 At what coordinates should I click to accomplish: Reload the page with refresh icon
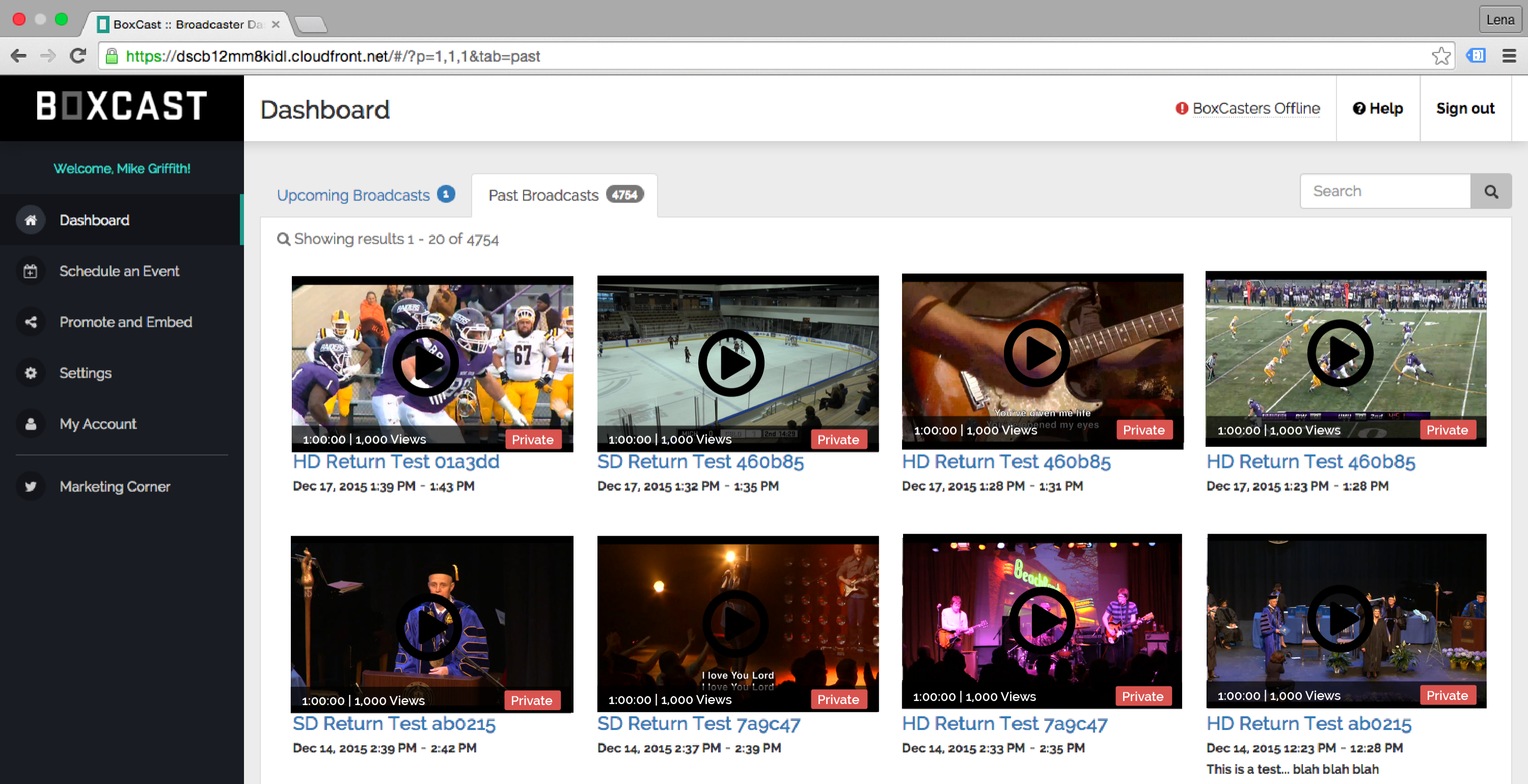(x=78, y=57)
